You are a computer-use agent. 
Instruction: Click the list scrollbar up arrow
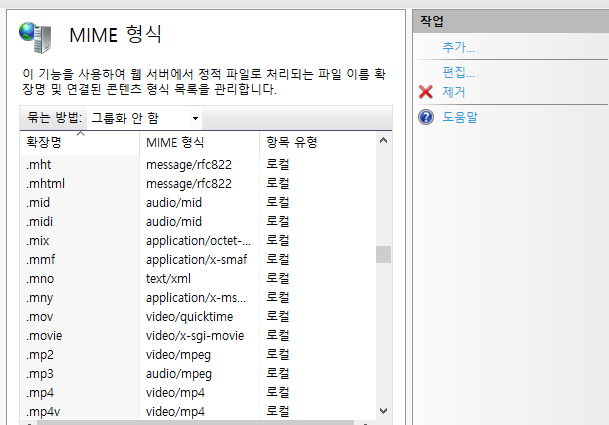[383, 141]
